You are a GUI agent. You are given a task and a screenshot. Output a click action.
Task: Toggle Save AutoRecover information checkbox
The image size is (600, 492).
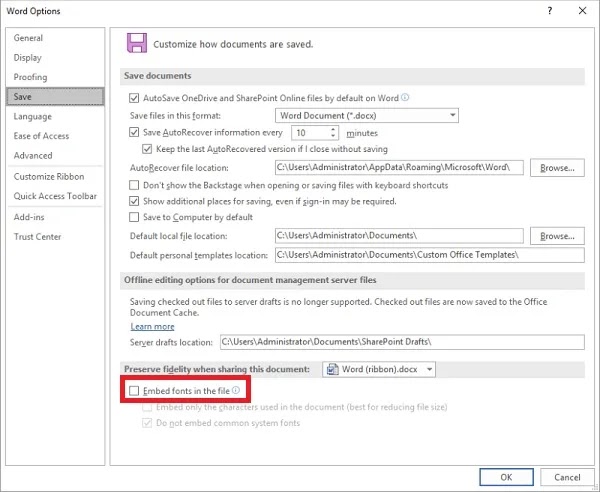pos(134,132)
